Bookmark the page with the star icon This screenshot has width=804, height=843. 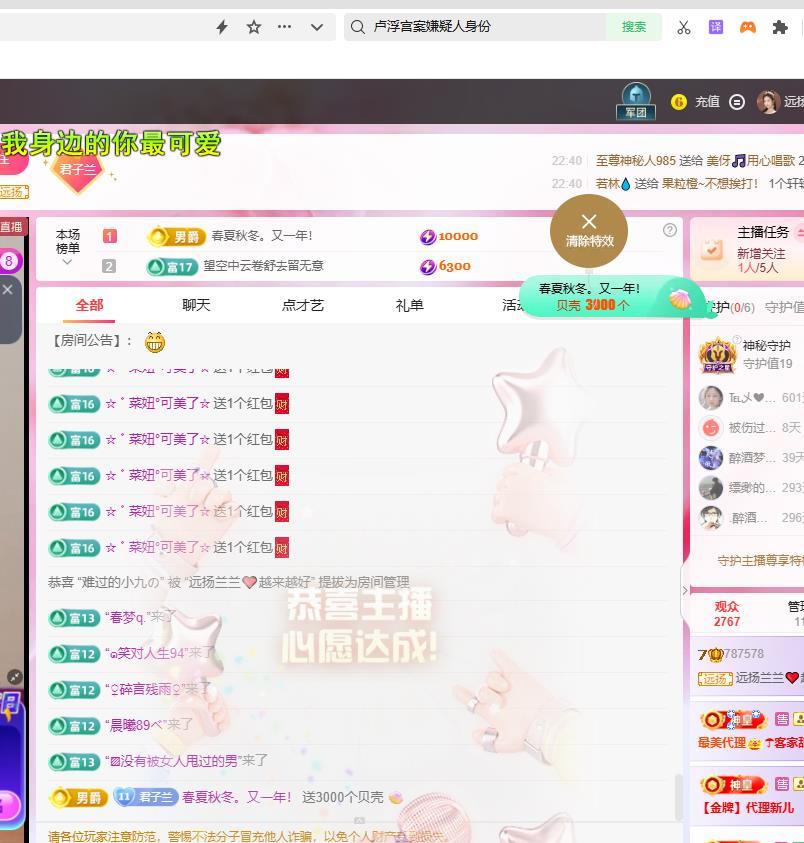pos(254,27)
